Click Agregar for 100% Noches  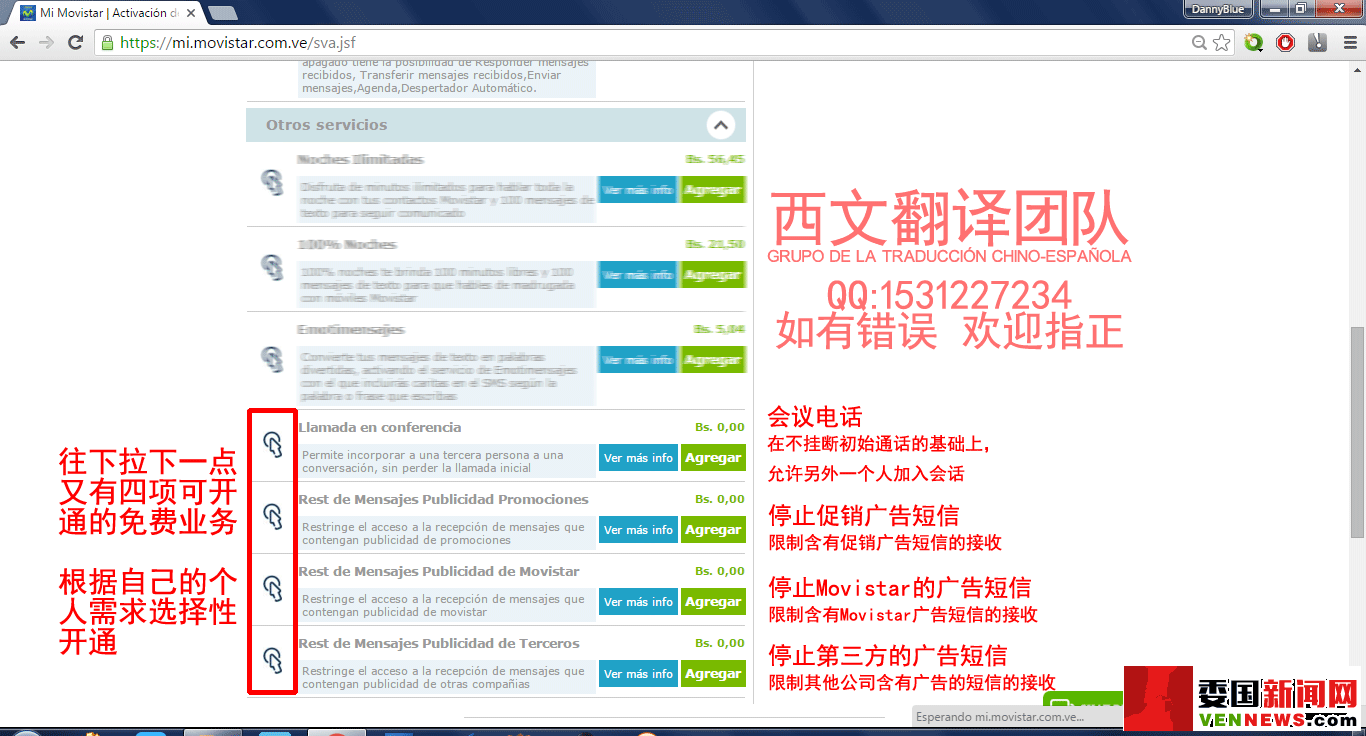coord(713,275)
